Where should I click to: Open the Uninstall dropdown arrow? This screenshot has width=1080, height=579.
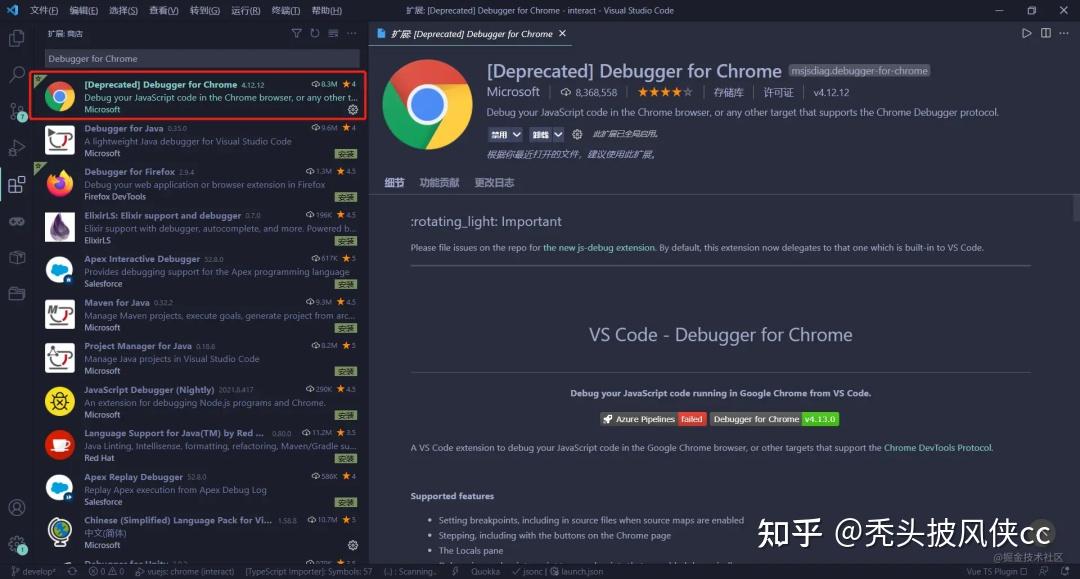coord(559,134)
